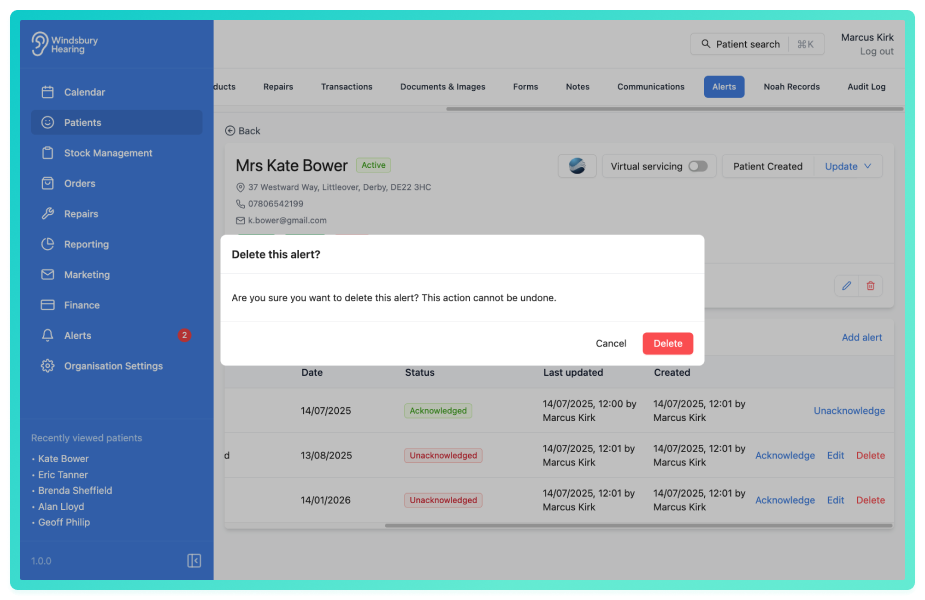Click the Patient search field
Screen dimensions: 925x600
[x=757, y=44]
